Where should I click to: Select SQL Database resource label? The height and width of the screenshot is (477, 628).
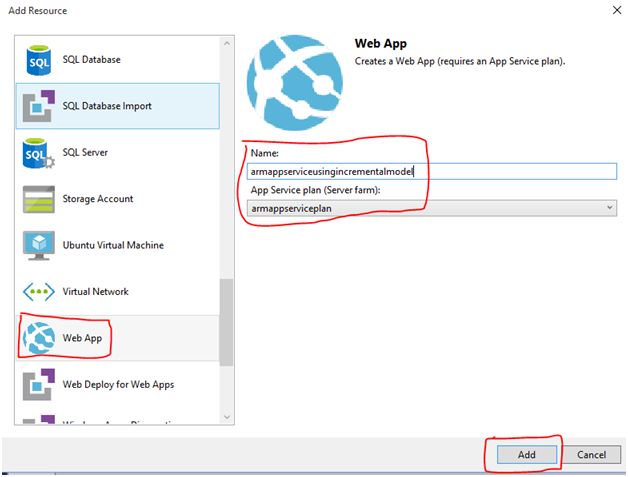[x=91, y=60]
